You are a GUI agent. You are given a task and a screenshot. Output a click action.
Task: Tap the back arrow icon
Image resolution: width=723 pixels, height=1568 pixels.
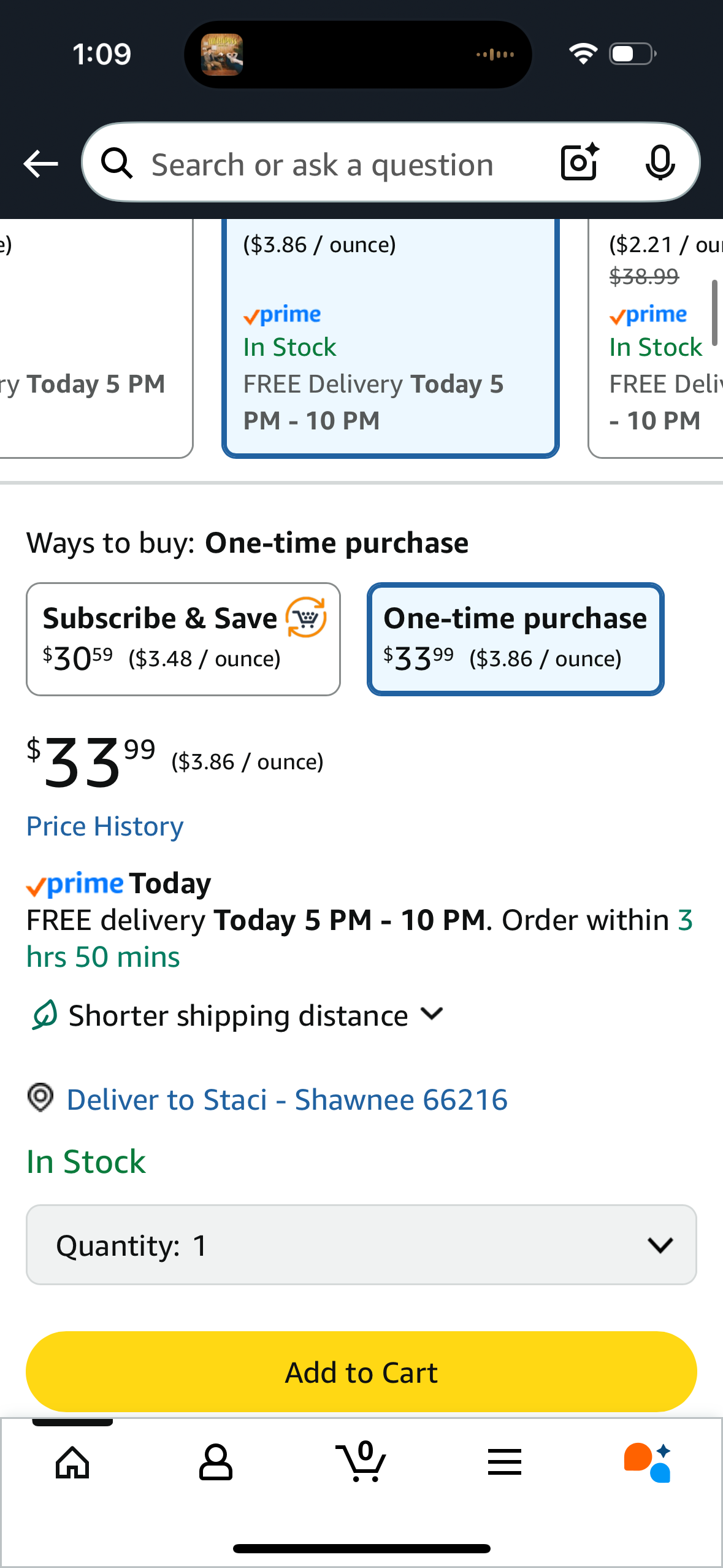40,164
